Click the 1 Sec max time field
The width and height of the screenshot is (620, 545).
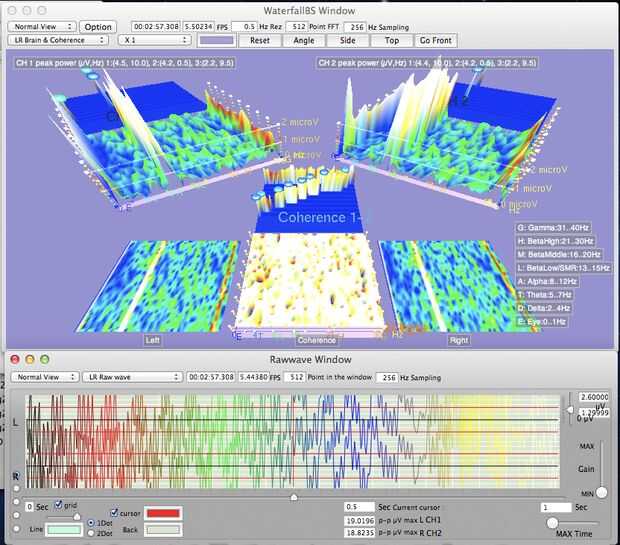(x=556, y=507)
